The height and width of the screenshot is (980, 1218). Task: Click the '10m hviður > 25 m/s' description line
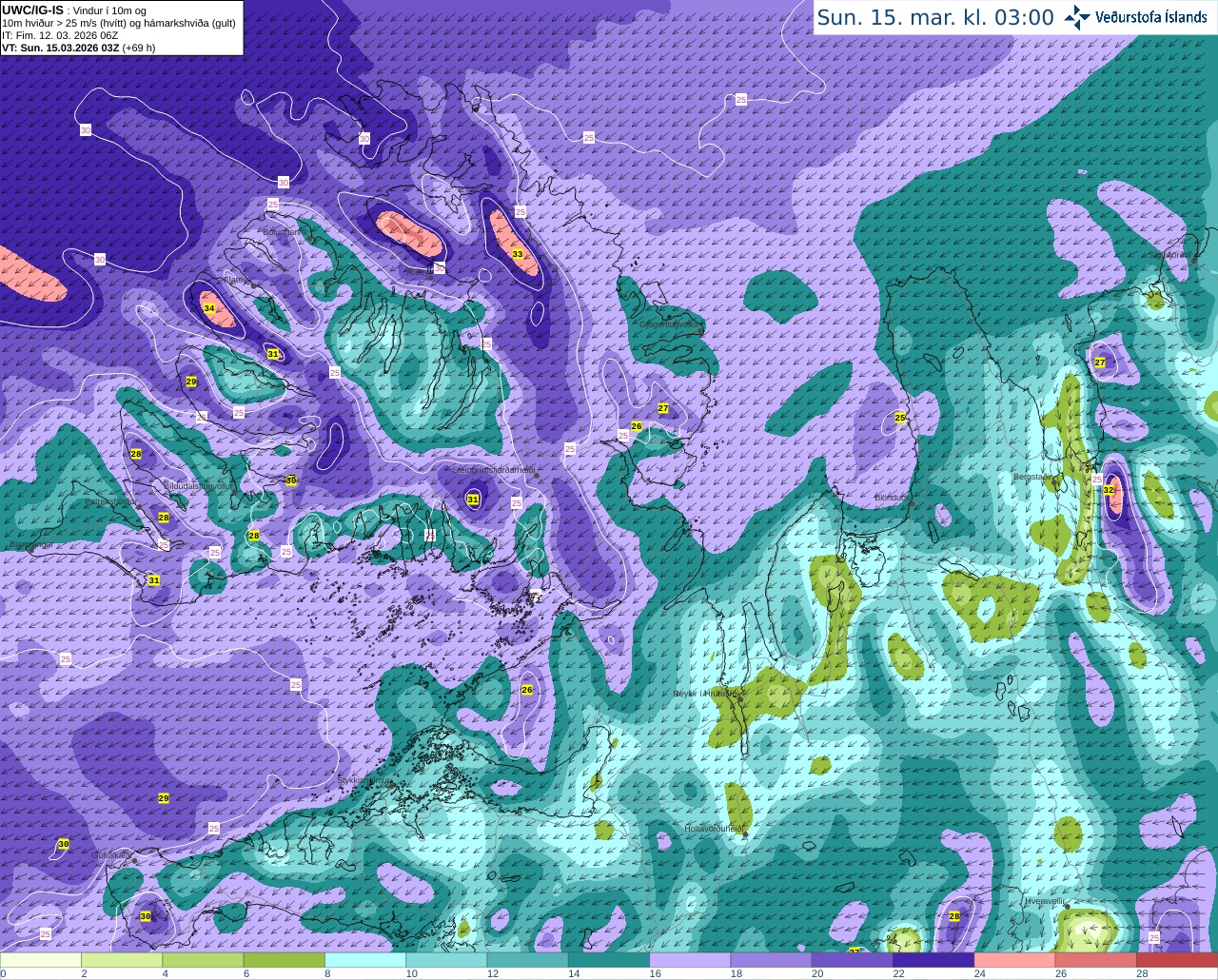tap(119, 23)
